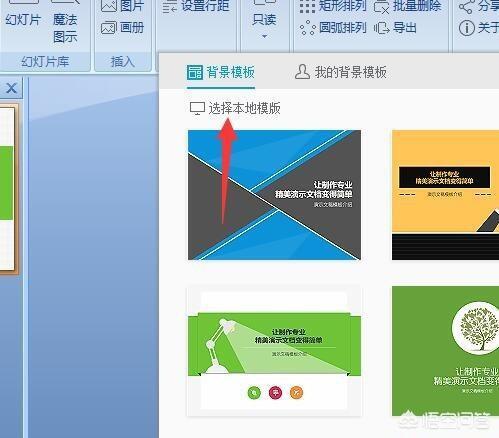499x438 pixels.
Task: Switch to 我的背景模板 tab
Action: coord(341,72)
